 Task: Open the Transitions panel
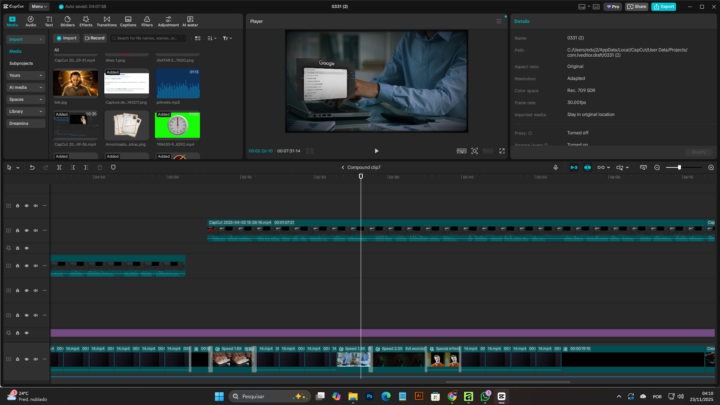(x=106, y=21)
